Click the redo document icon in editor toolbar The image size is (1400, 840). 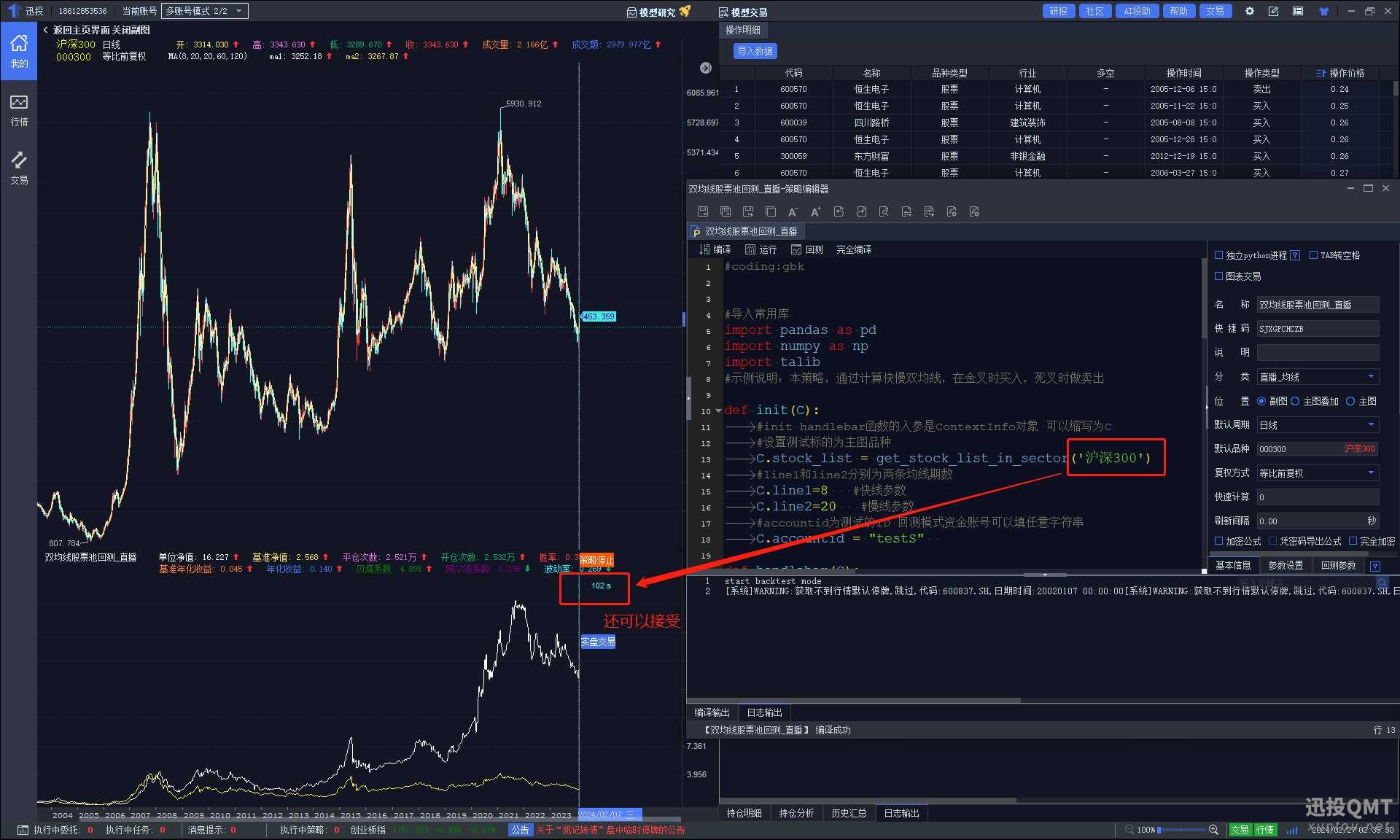click(861, 211)
